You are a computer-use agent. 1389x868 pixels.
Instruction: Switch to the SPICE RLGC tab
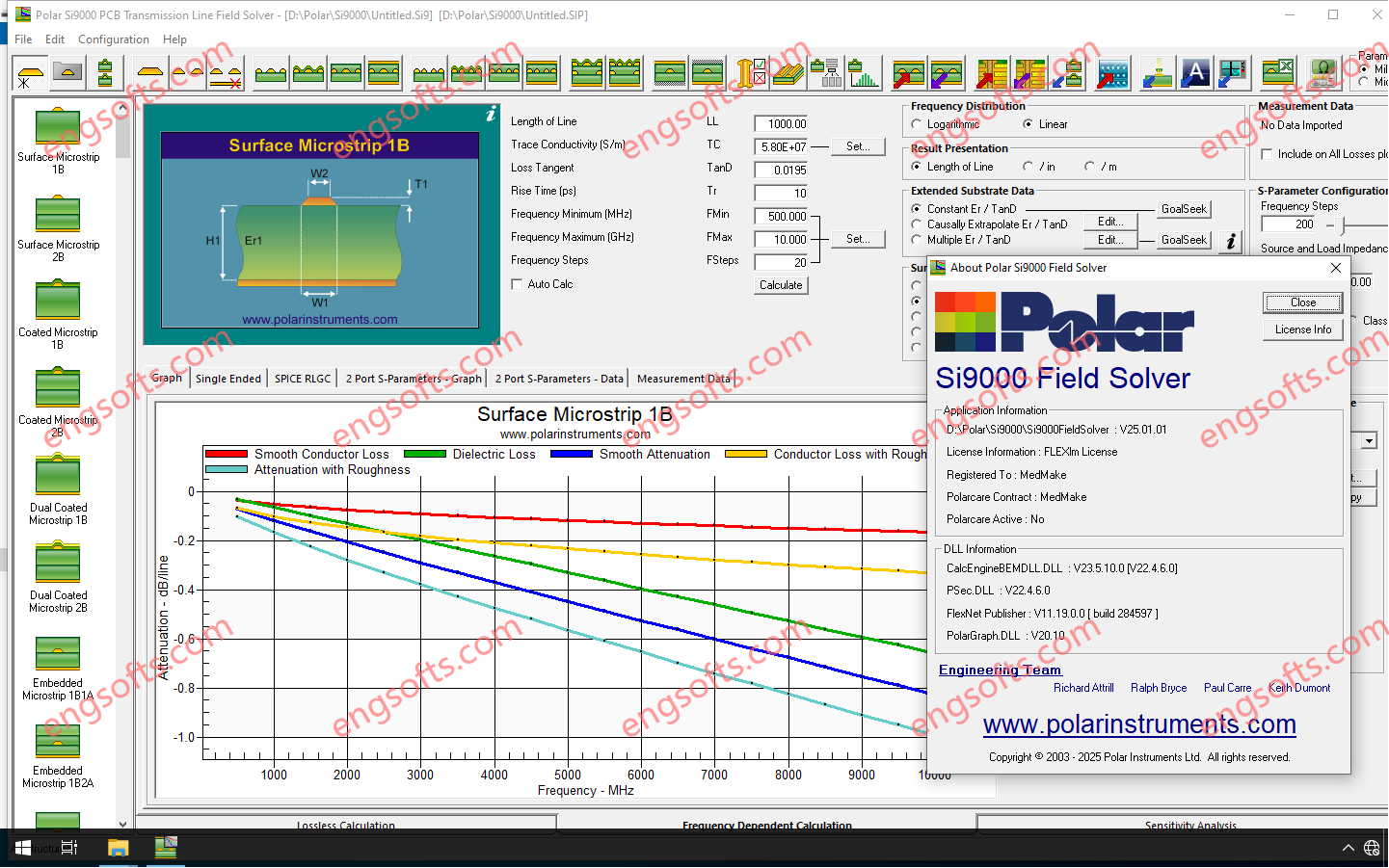302,378
